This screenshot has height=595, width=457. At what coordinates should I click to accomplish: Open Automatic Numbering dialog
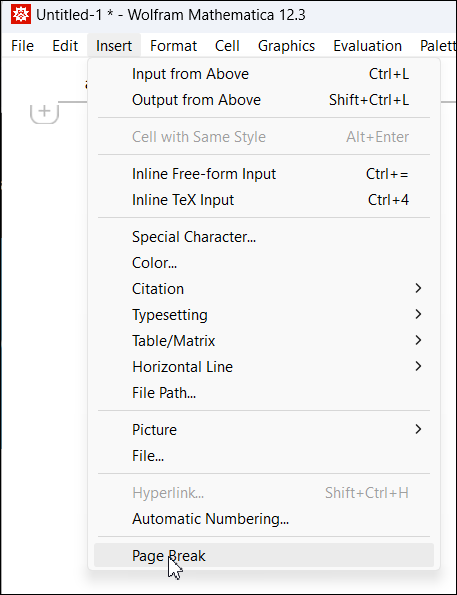tap(264, 519)
